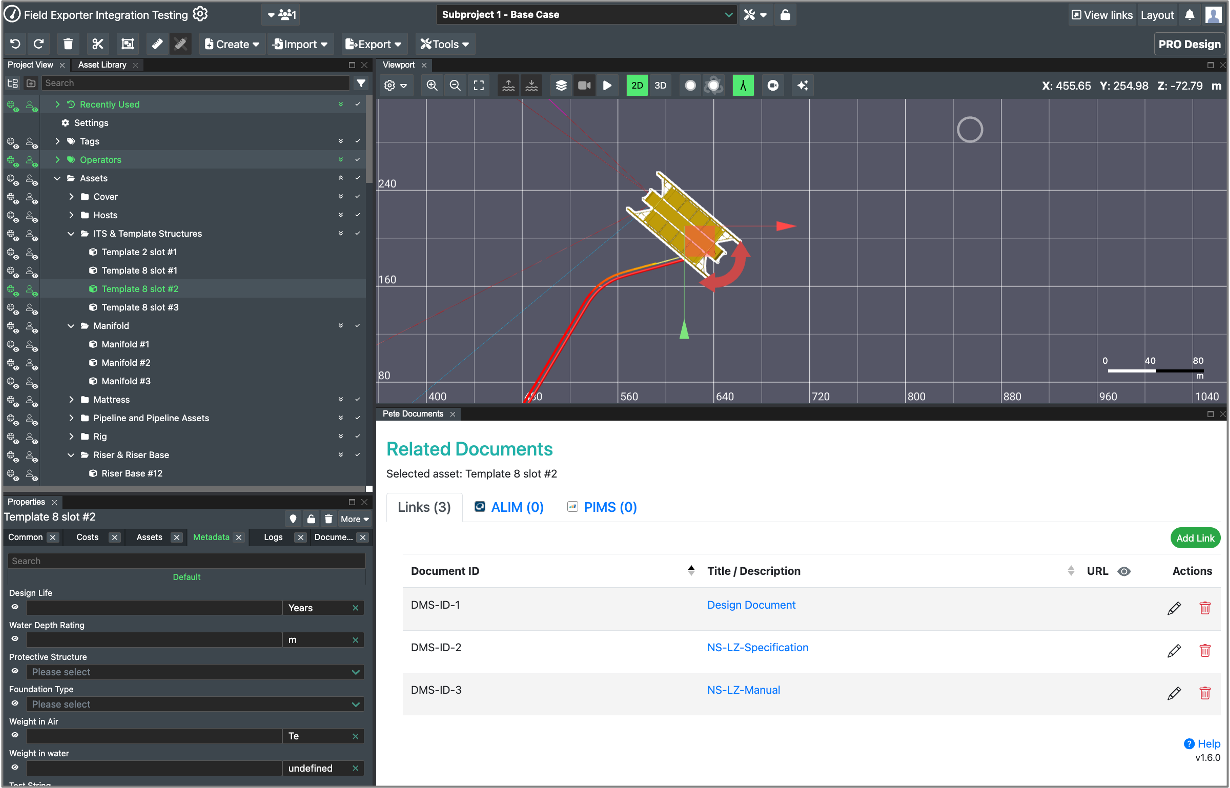Click the tree hierarchy icon beside search

[x=13, y=83]
